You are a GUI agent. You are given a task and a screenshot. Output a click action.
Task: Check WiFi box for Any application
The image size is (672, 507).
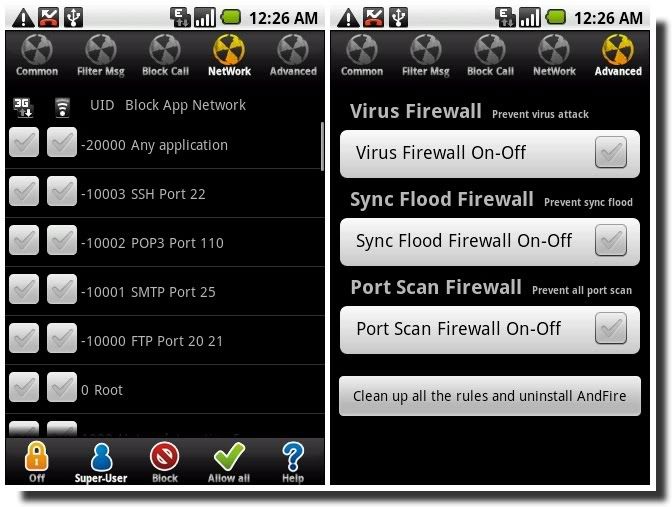pos(62,142)
